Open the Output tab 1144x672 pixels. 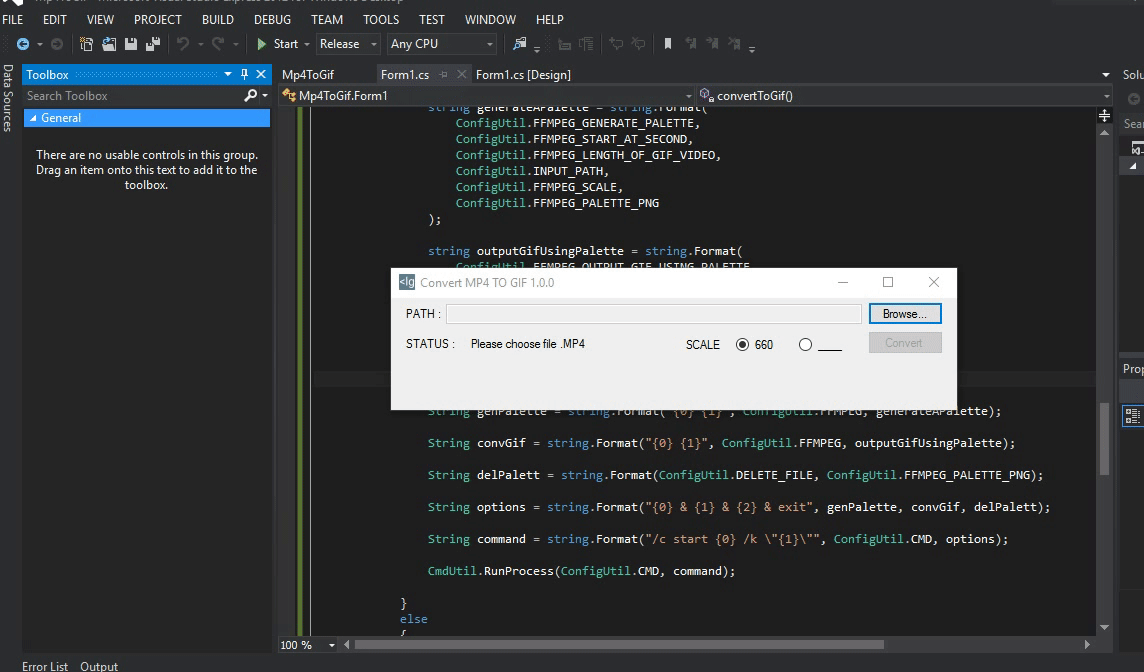pyautogui.click(x=99, y=666)
